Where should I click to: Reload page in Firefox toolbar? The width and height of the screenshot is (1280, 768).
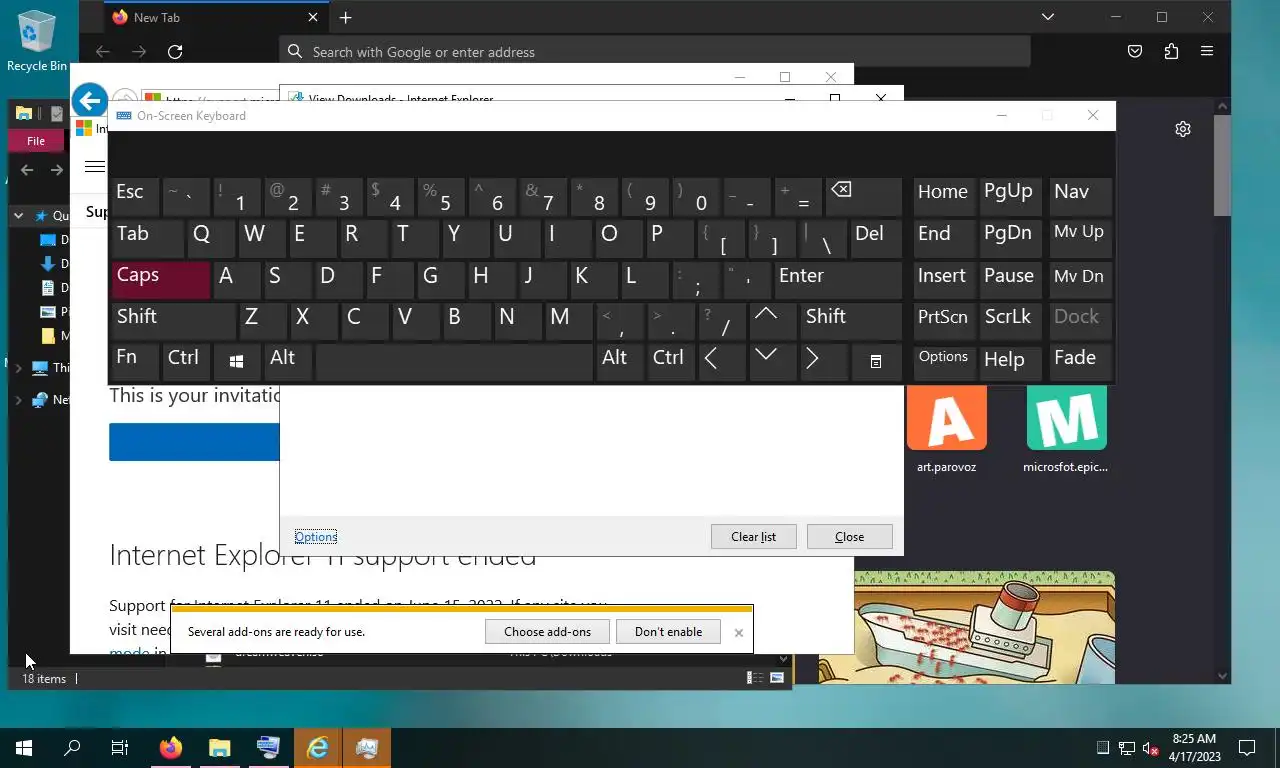pos(175,52)
